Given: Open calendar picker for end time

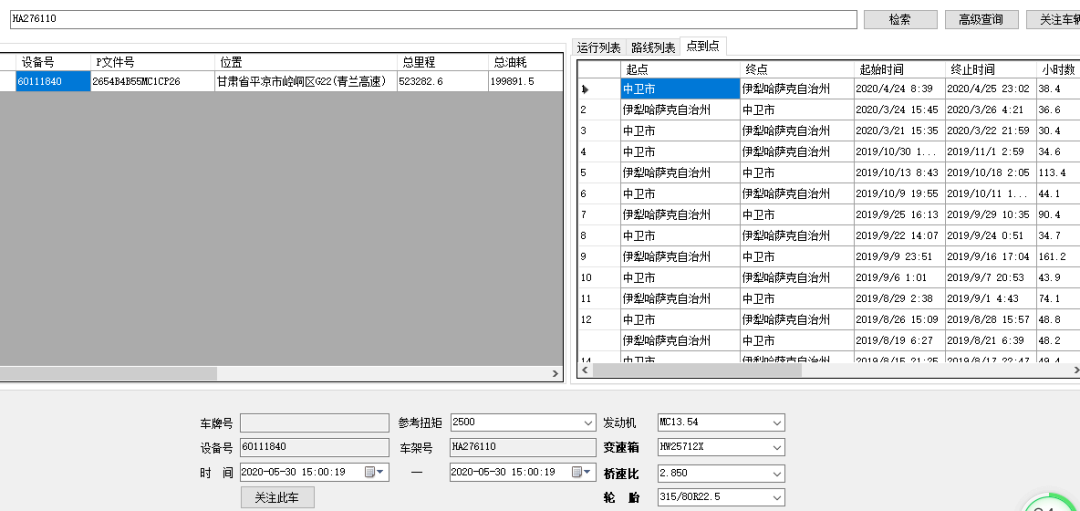Looking at the screenshot, I should tap(583, 472).
